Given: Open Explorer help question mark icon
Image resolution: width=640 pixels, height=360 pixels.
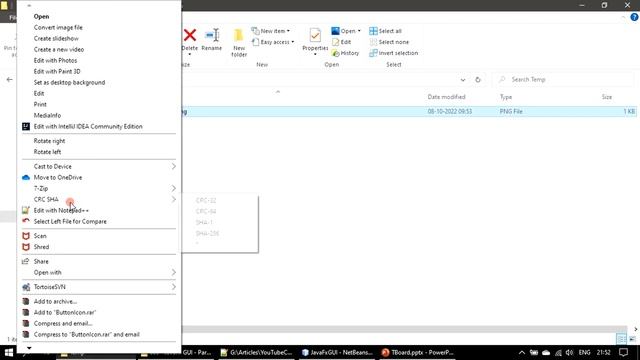Looking at the screenshot, I should pos(634,17).
